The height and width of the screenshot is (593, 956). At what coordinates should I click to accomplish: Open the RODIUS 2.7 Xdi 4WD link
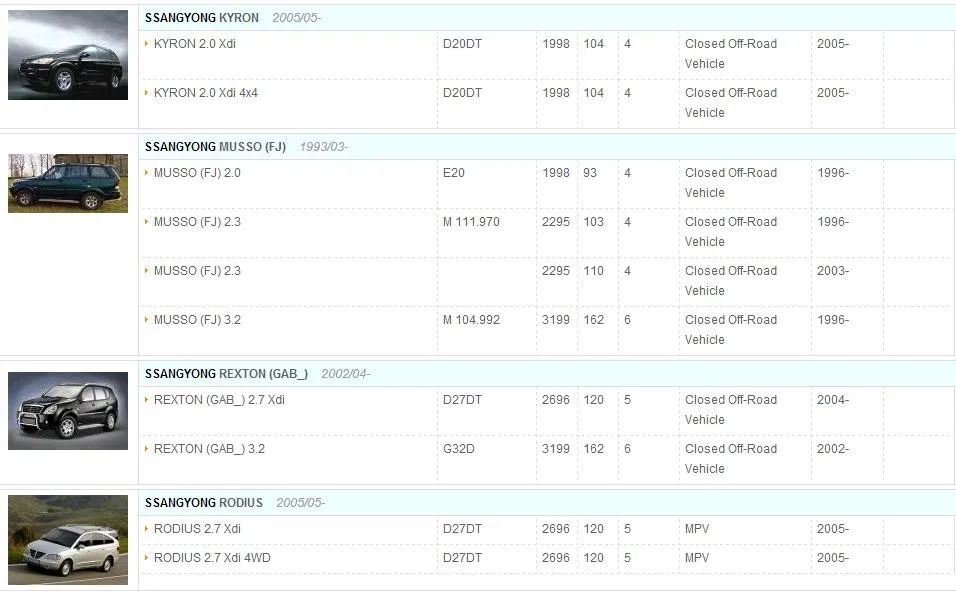click(x=212, y=558)
